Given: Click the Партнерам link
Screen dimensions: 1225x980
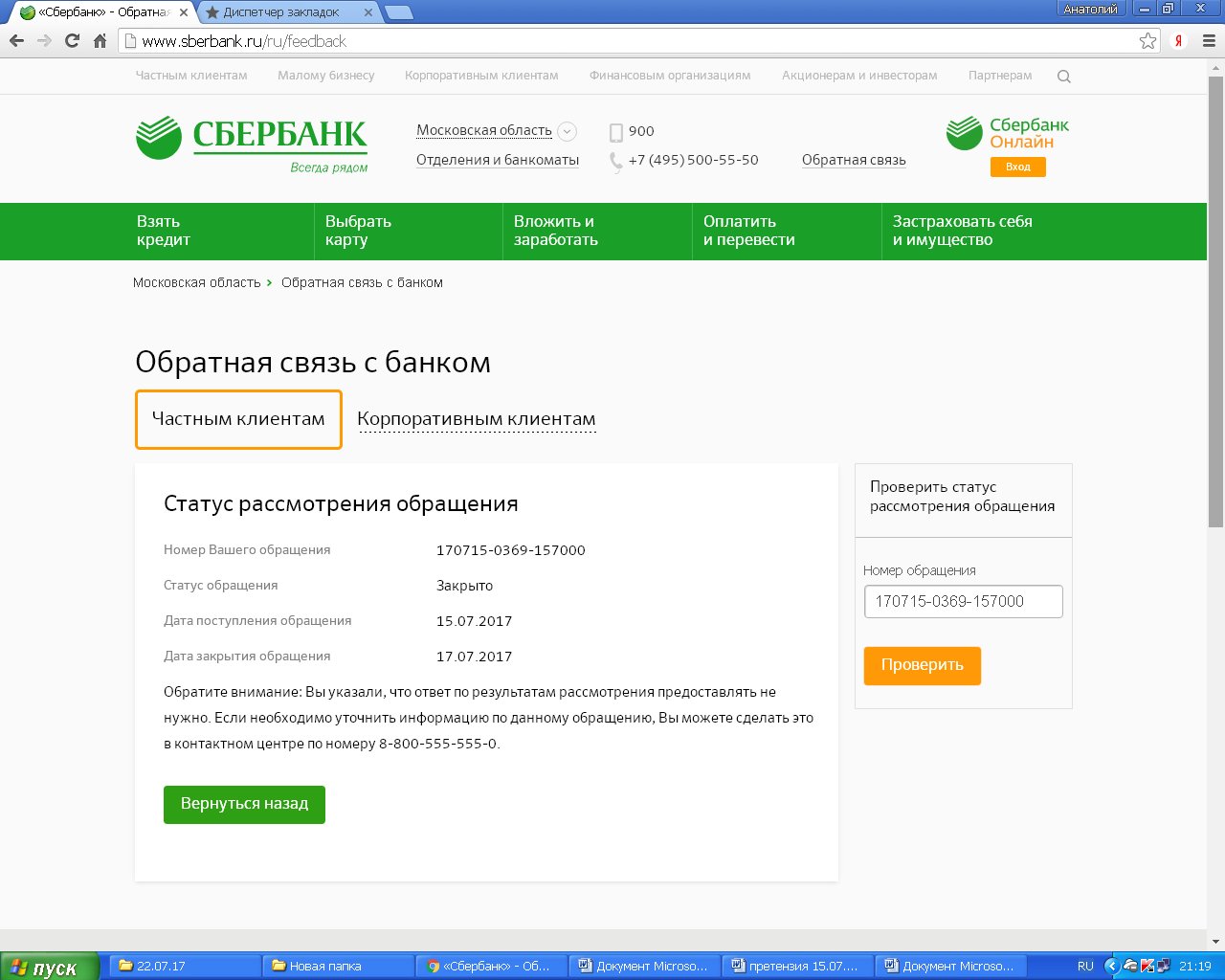Looking at the screenshot, I should [x=1000, y=76].
